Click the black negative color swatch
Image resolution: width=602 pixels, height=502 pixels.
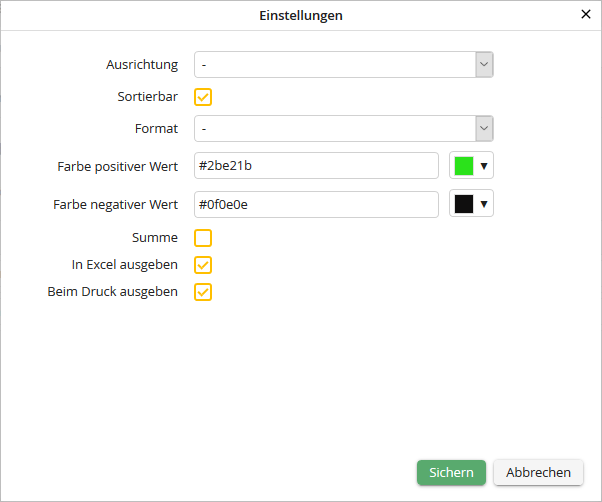click(464, 204)
